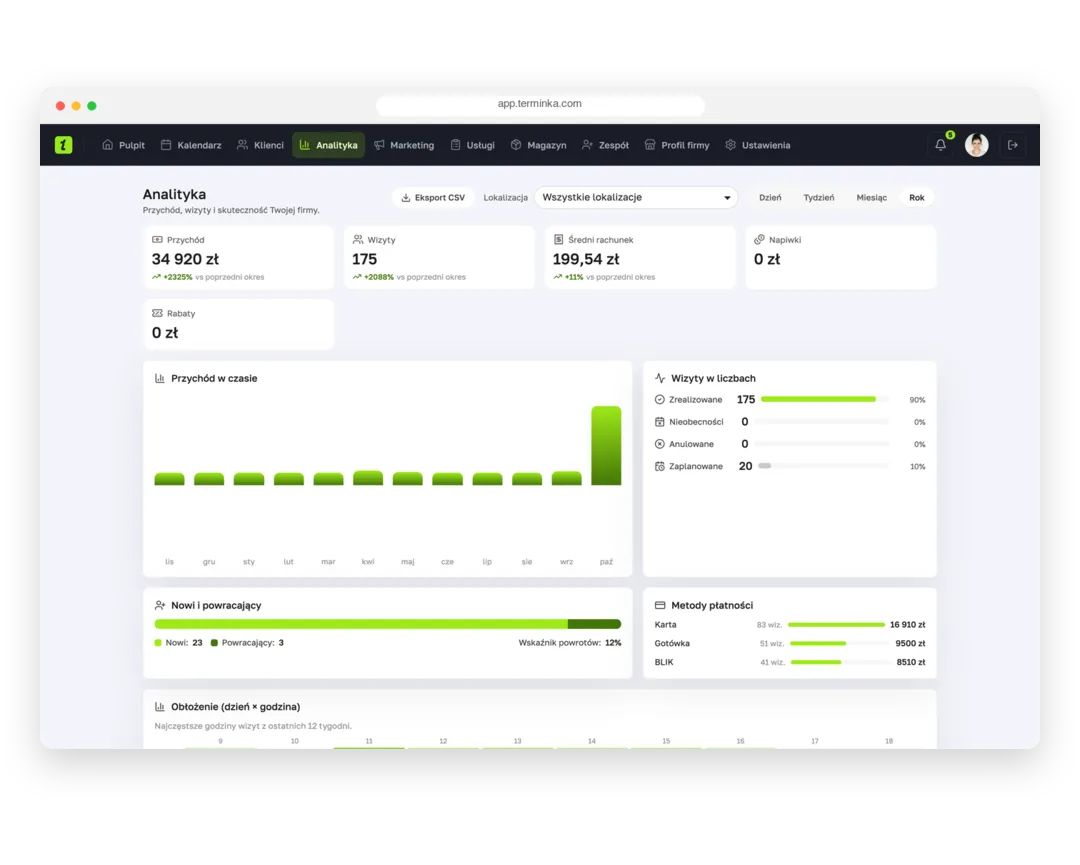This screenshot has width=1080, height=865.
Task: Click the +2325% revenue change text
Action: click(x=178, y=277)
